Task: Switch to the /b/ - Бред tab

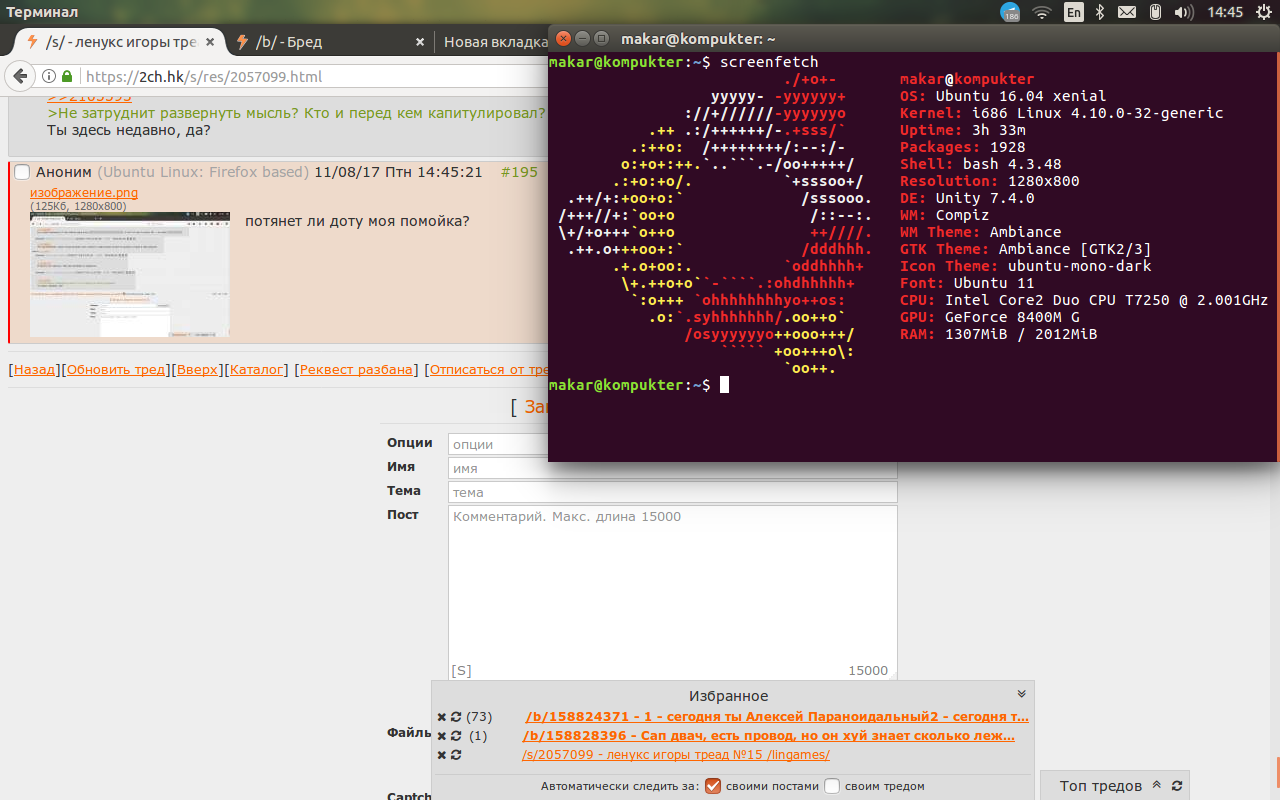Action: (330, 42)
